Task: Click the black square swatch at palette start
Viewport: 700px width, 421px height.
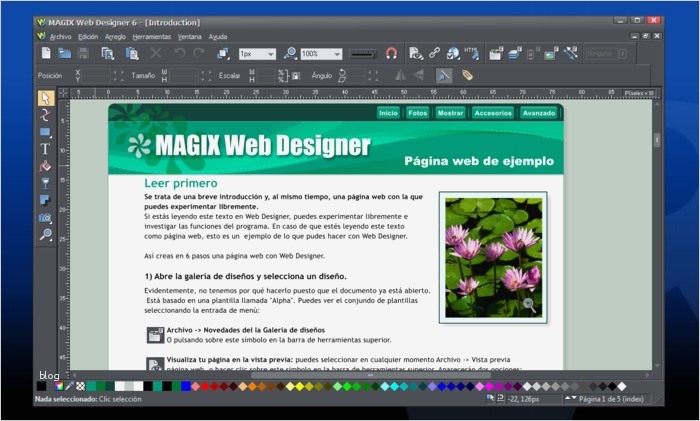Action: tap(42, 386)
